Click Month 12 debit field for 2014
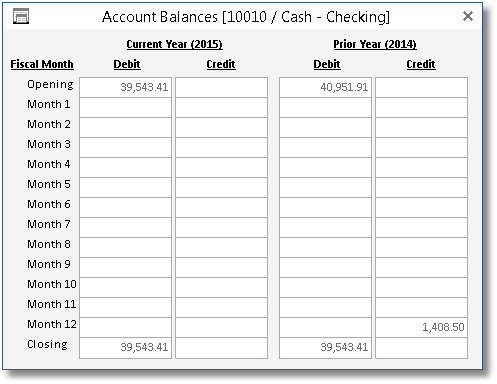Image resolution: width=497 pixels, height=384 pixels. [326, 327]
